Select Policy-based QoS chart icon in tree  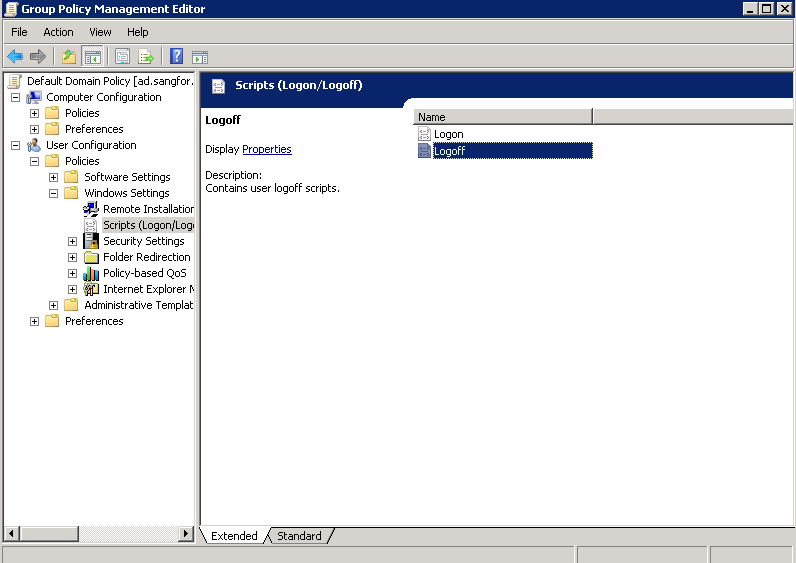(x=91, y=273)
